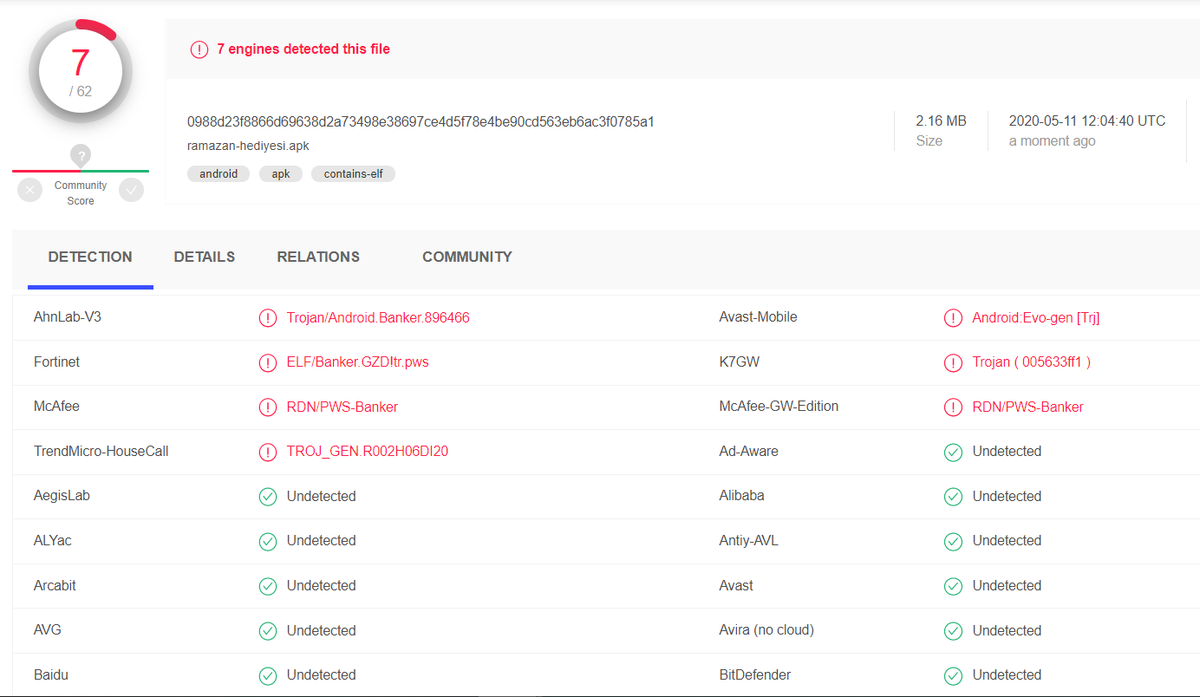Click the Alibaba engine name
This screenshot has width=1200, height=697.
[x=741, y=495]
